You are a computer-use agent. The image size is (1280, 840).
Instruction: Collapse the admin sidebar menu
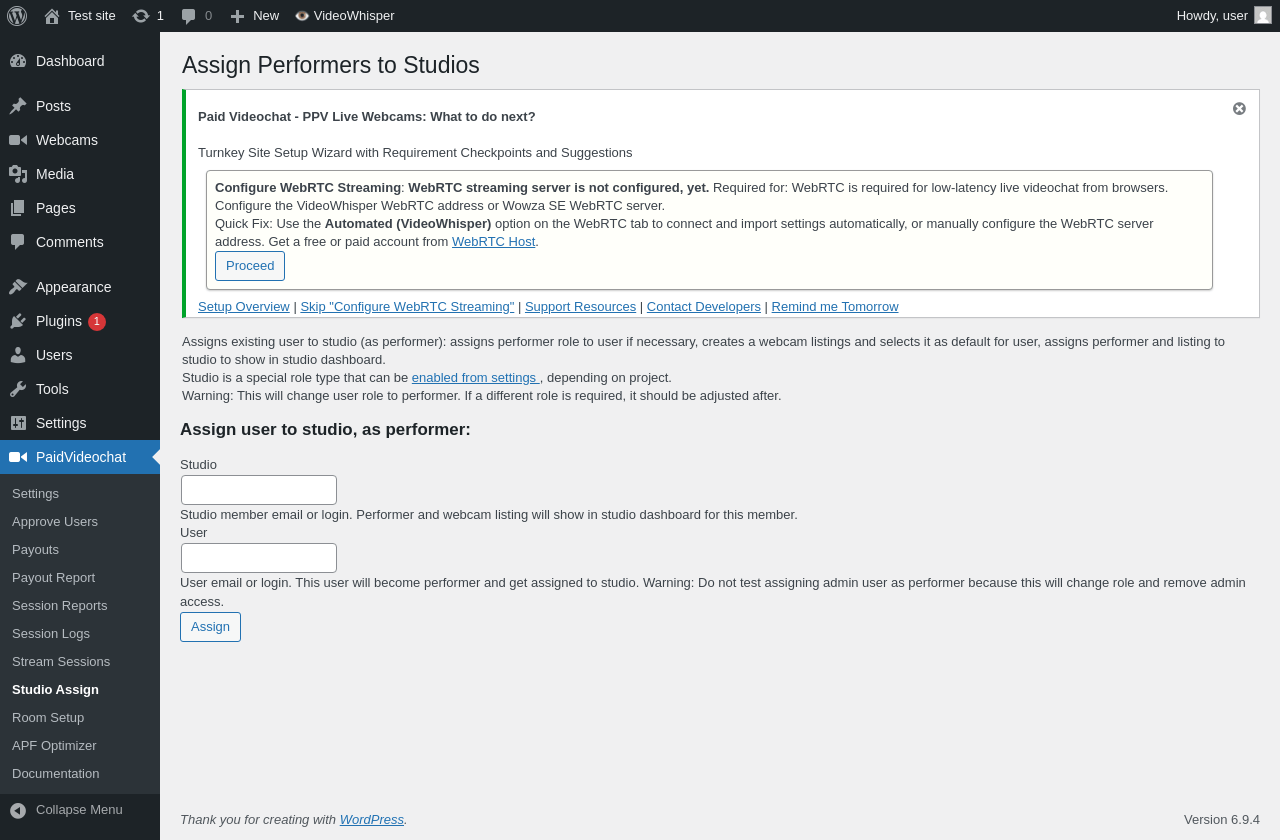pos(80,810)
